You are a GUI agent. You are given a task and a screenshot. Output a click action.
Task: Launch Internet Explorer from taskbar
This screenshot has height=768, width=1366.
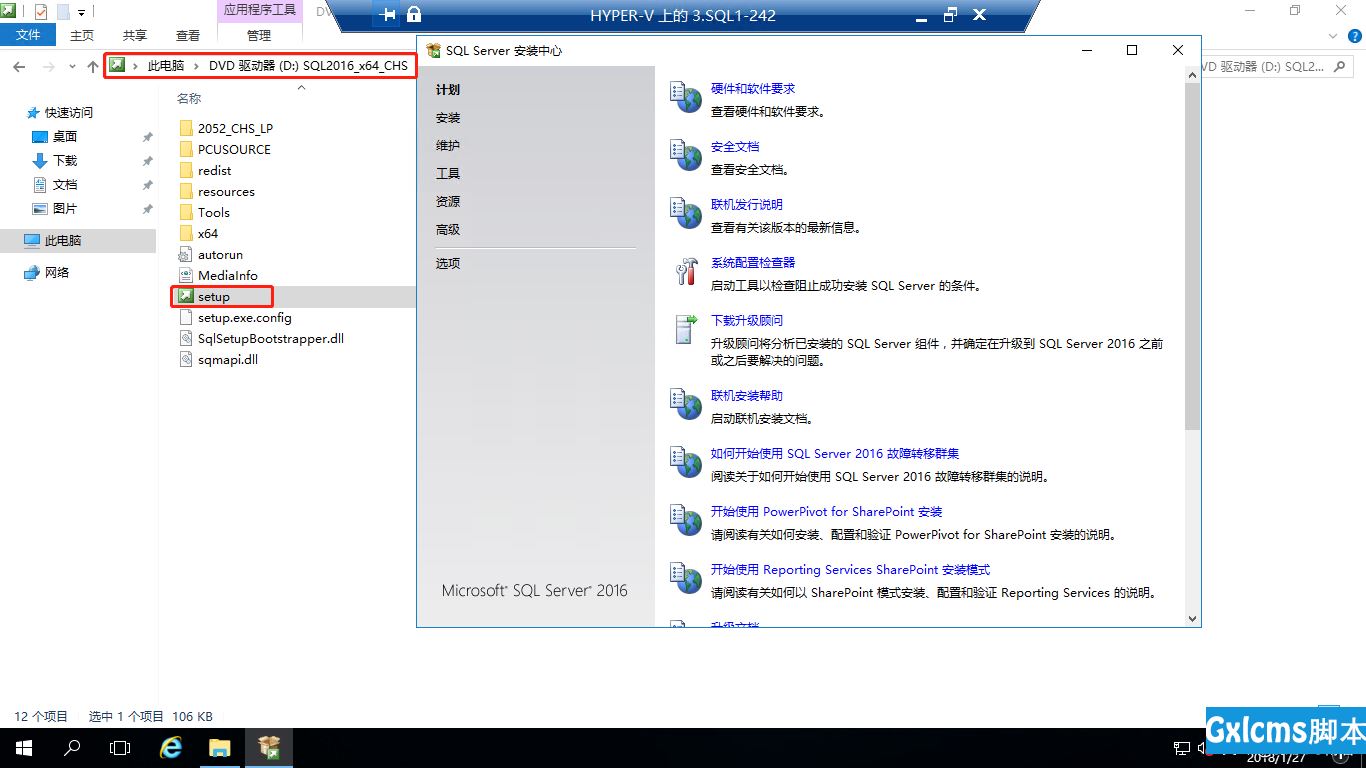click(x=171, y=748)
